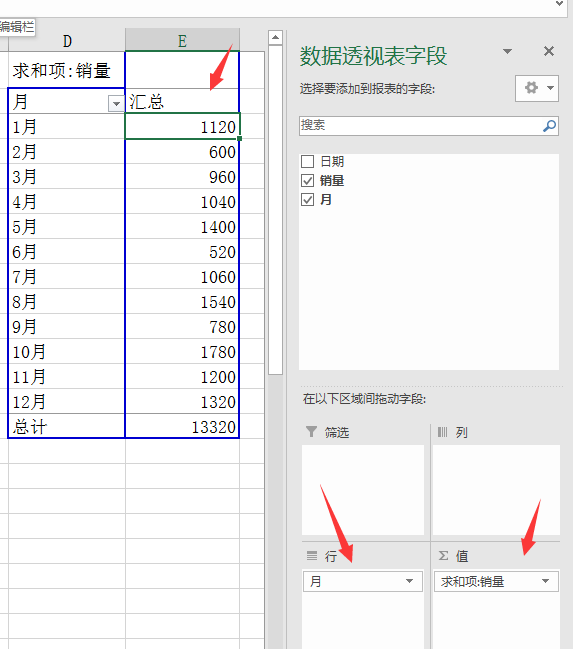Select the cell with value 960
The width and height of the screenshot is (573, 649).
click(182, 176)
